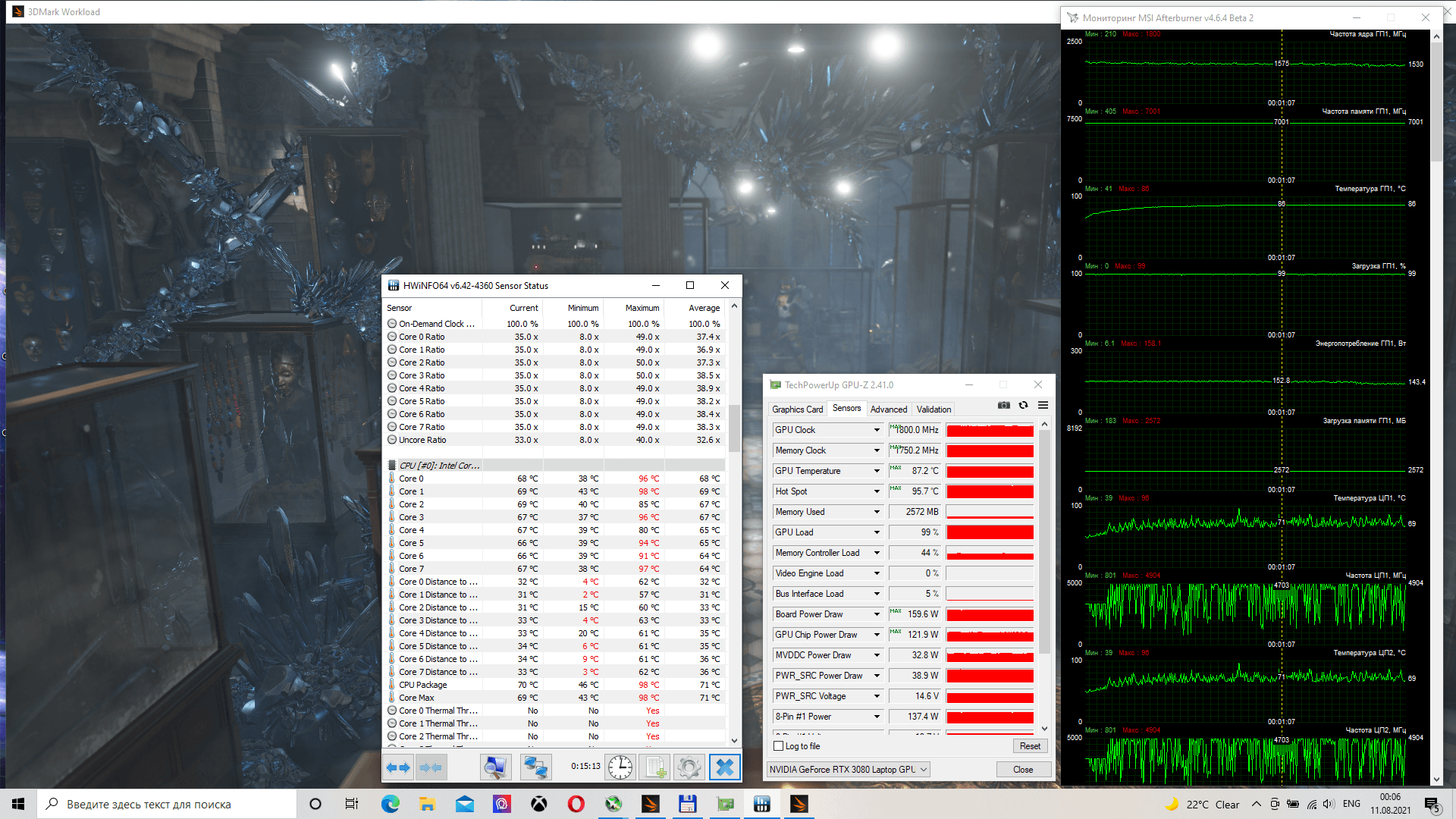This screenshot has height=819, width=1456.
Task: Take GPU-Z screenshot with camera icon
Action: click(1004, 406)
